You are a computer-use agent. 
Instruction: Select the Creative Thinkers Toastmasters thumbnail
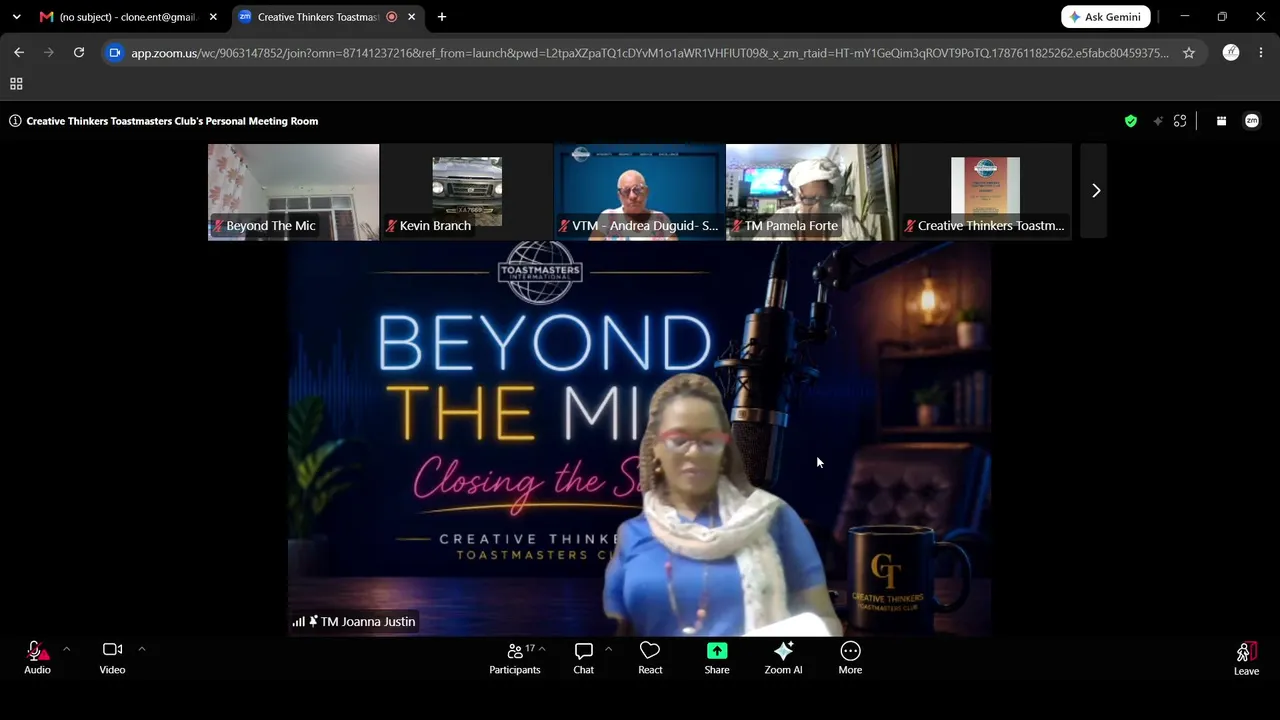(x=985, y=192)
